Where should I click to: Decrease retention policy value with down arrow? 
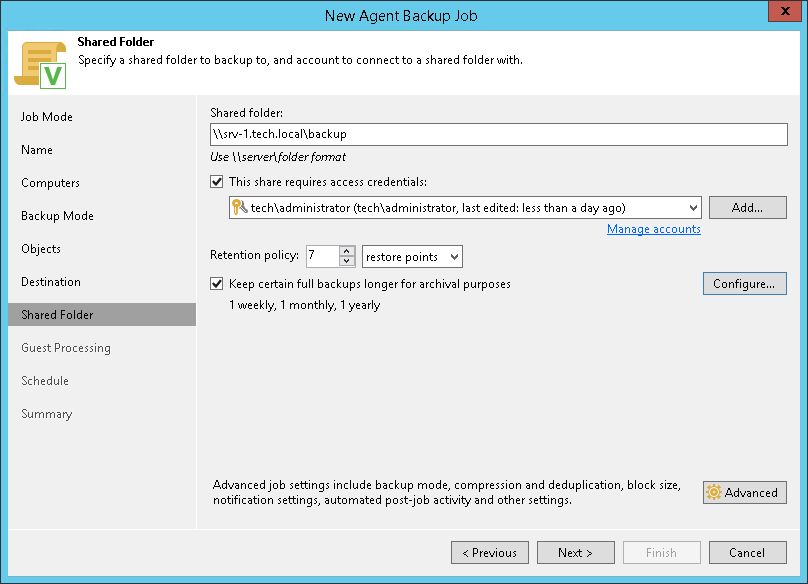click(x=347, y=262)
